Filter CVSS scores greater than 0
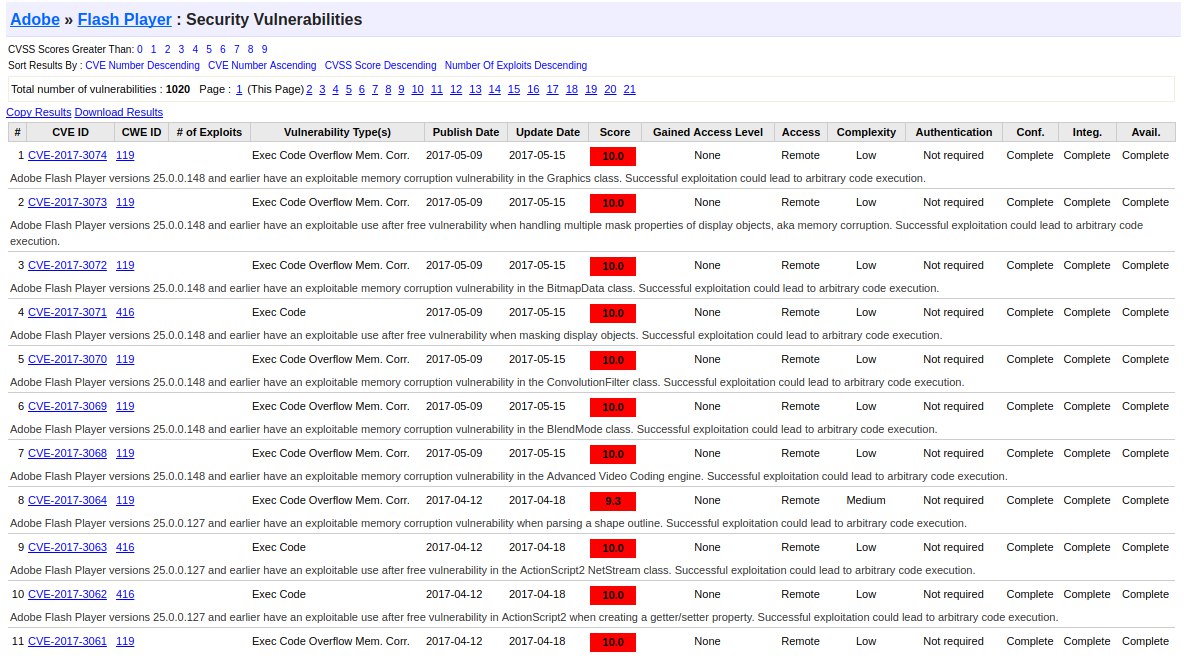1184x660 pixels. 140,49
